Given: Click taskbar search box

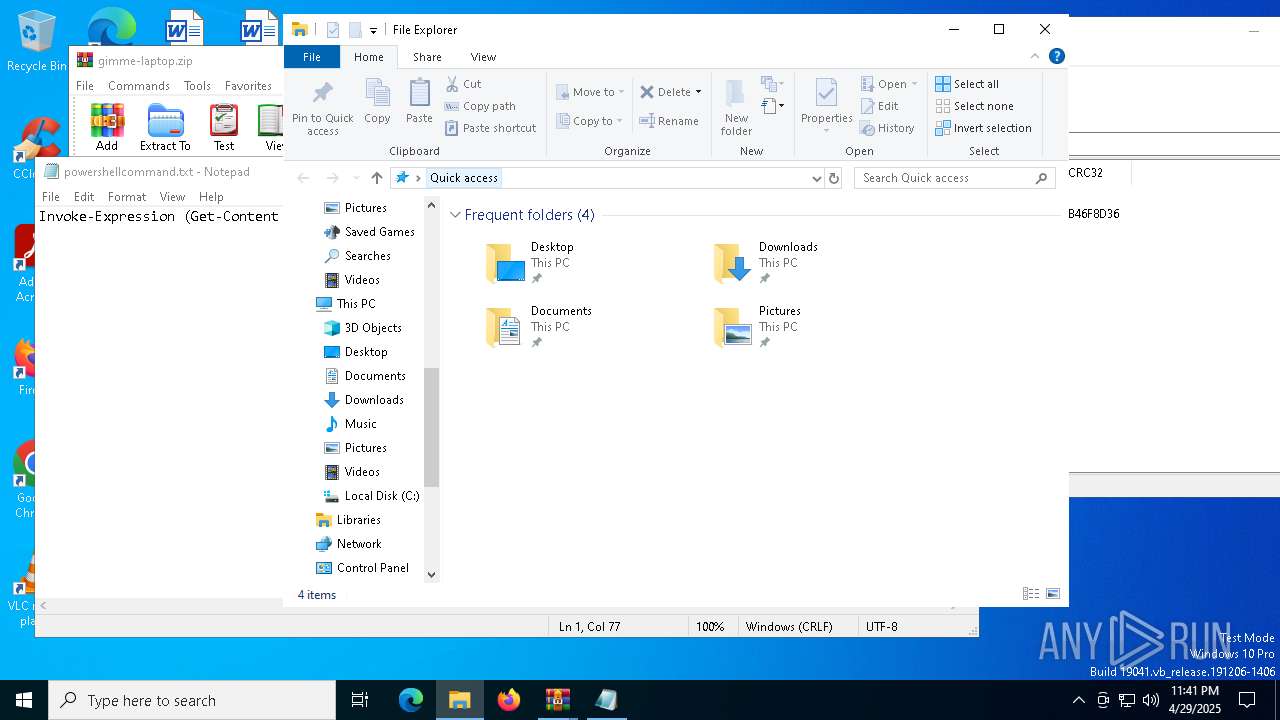Looking at the screenshot, I should tap(192, 700).
